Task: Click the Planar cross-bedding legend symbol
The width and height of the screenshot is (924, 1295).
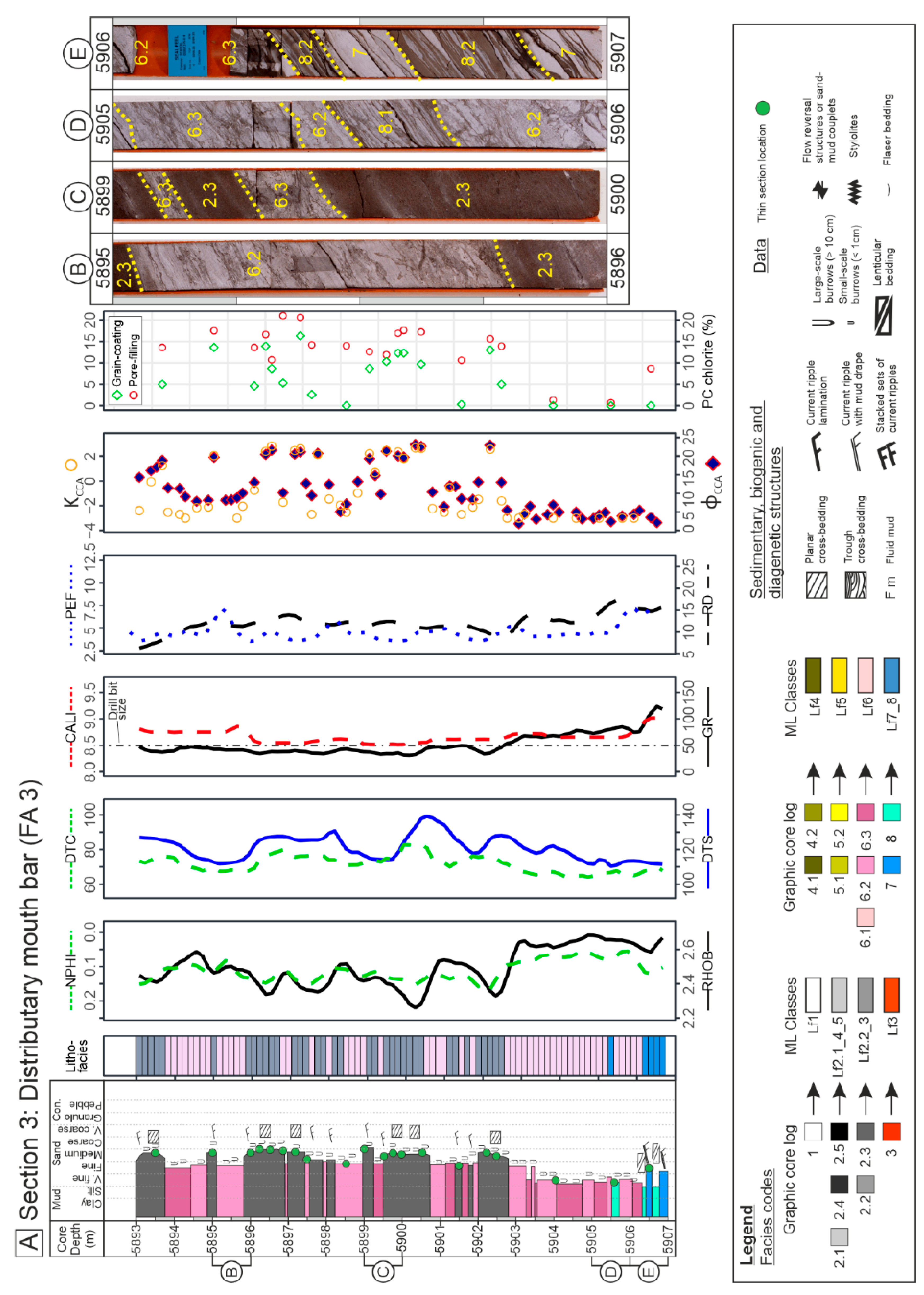Action: 817,586
